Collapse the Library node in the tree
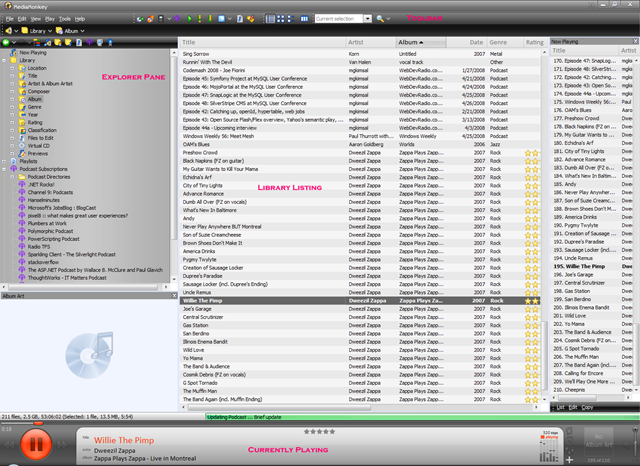Image resolution: width=640 pixels, height=466 pixels. coord(4,60)
